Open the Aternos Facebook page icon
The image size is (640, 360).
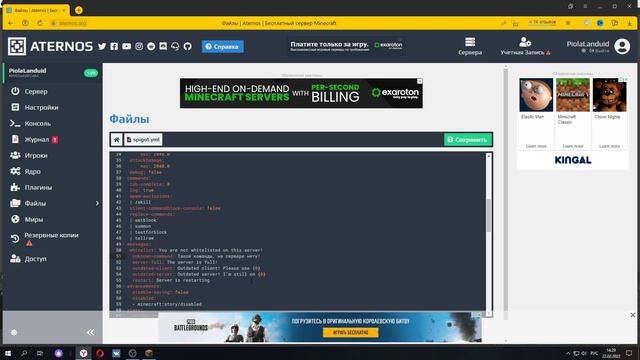tap(114, 46)
